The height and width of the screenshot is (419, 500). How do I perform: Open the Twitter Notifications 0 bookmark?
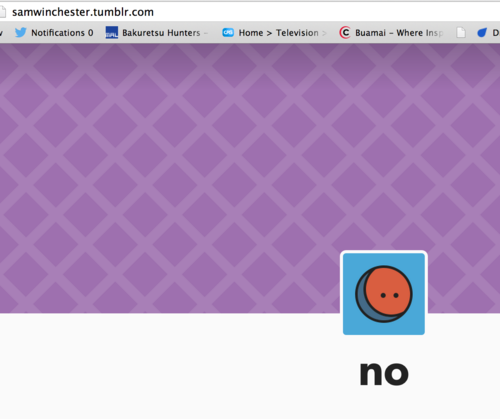pos(54,33)
